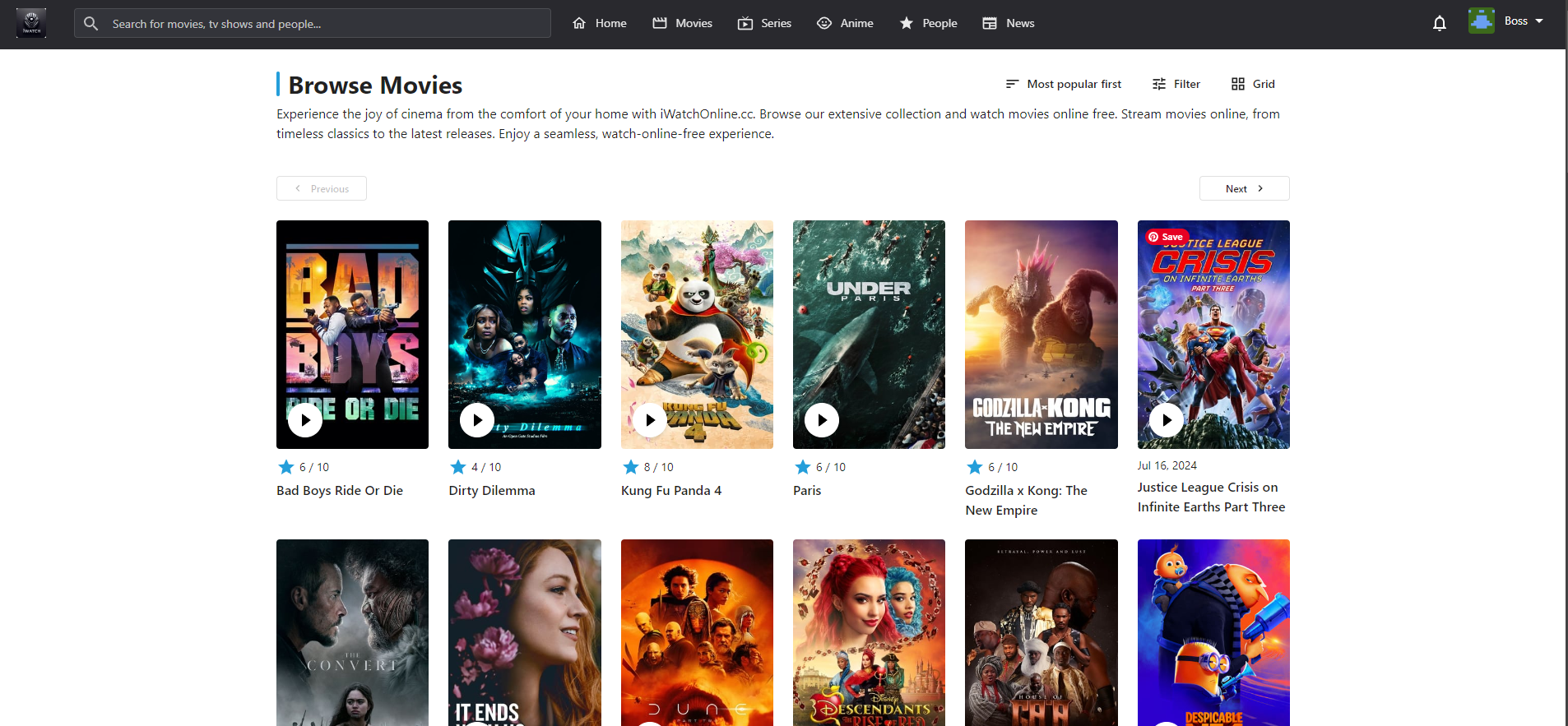This screenshot has height=726, width=1568.
Task: Click the Browse Movies heading
Action: click(375, 85)
